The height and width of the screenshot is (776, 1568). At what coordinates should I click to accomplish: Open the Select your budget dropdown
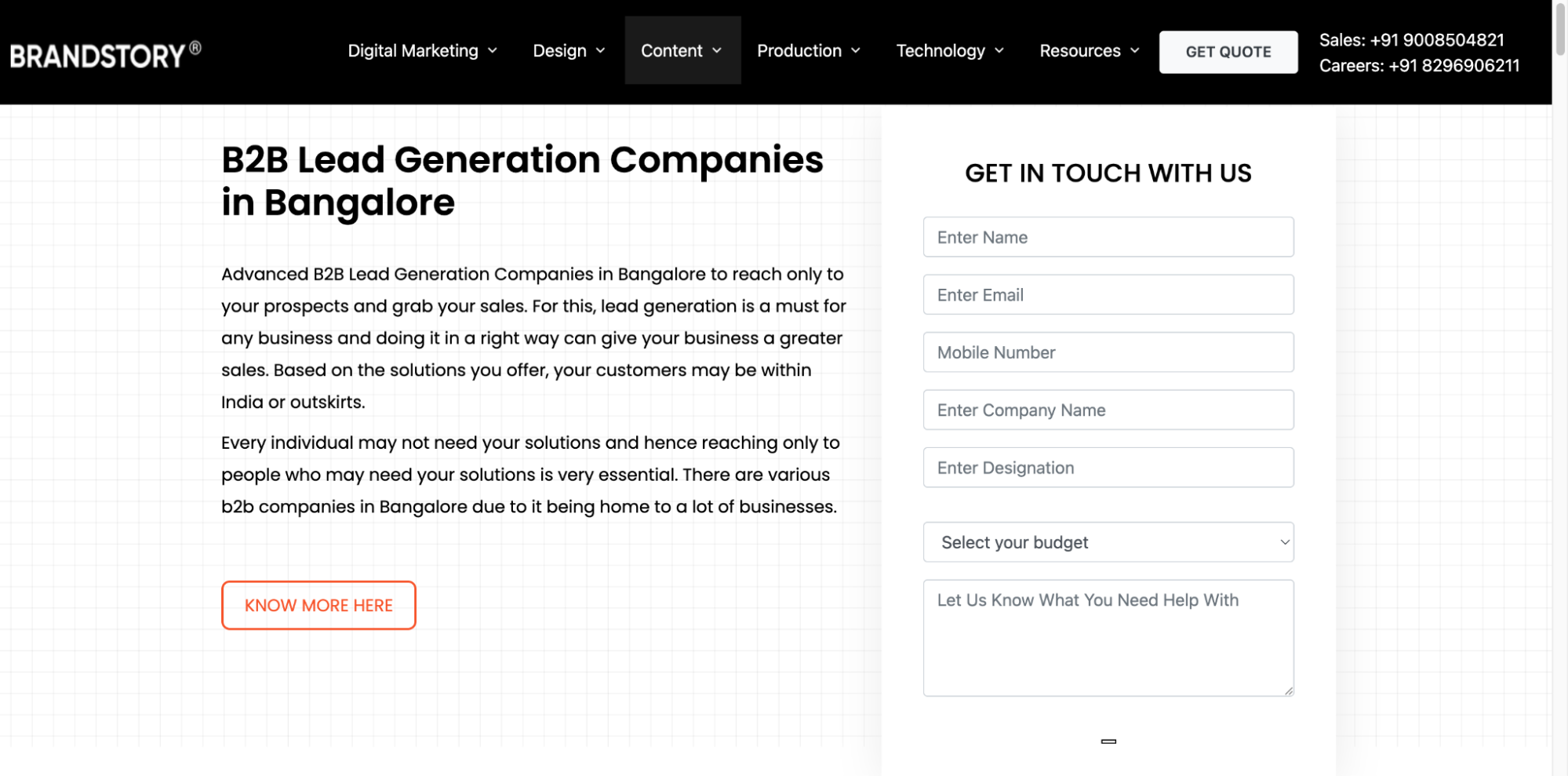coord(1108,542)
